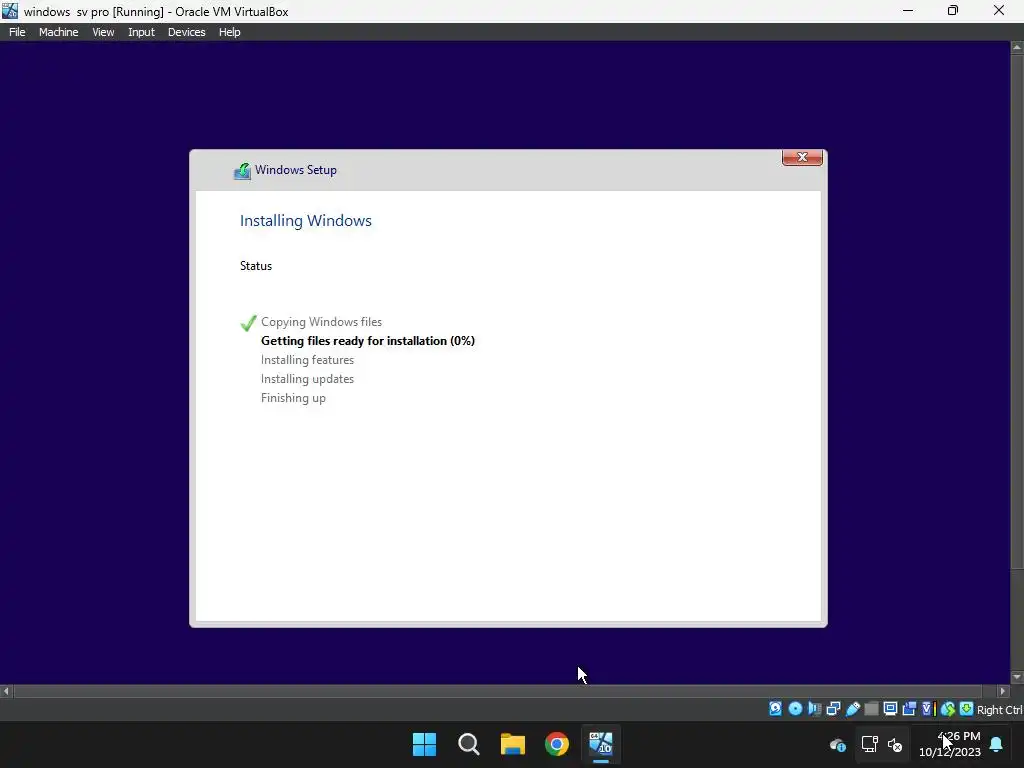This screenshot has width=1024, height=768.
Task: Close the VirtualBox window
Action: 999,10
